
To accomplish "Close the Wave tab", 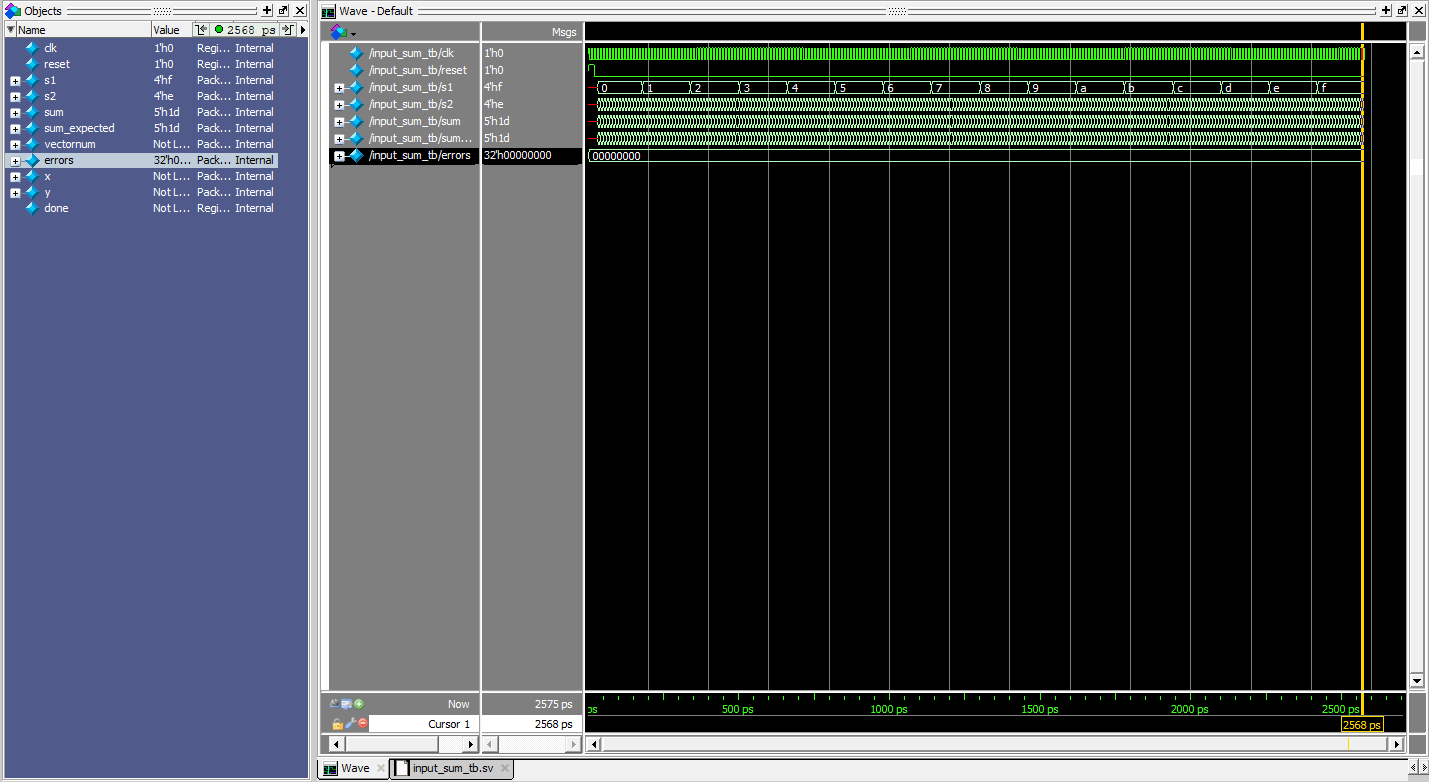I will coord(379,768).
